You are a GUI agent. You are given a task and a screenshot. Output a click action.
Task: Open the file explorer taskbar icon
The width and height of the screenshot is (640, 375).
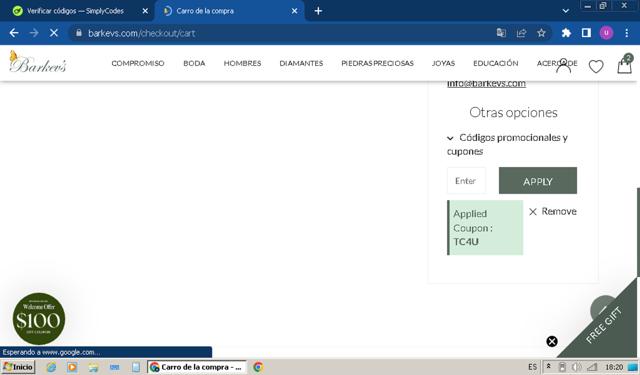pos(93,367)
